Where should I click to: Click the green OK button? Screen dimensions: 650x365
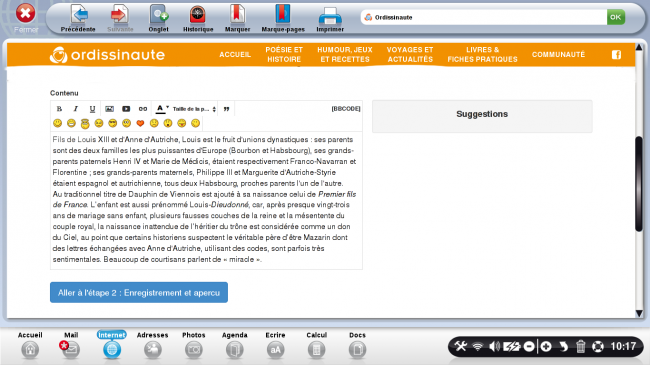point(616,17)
